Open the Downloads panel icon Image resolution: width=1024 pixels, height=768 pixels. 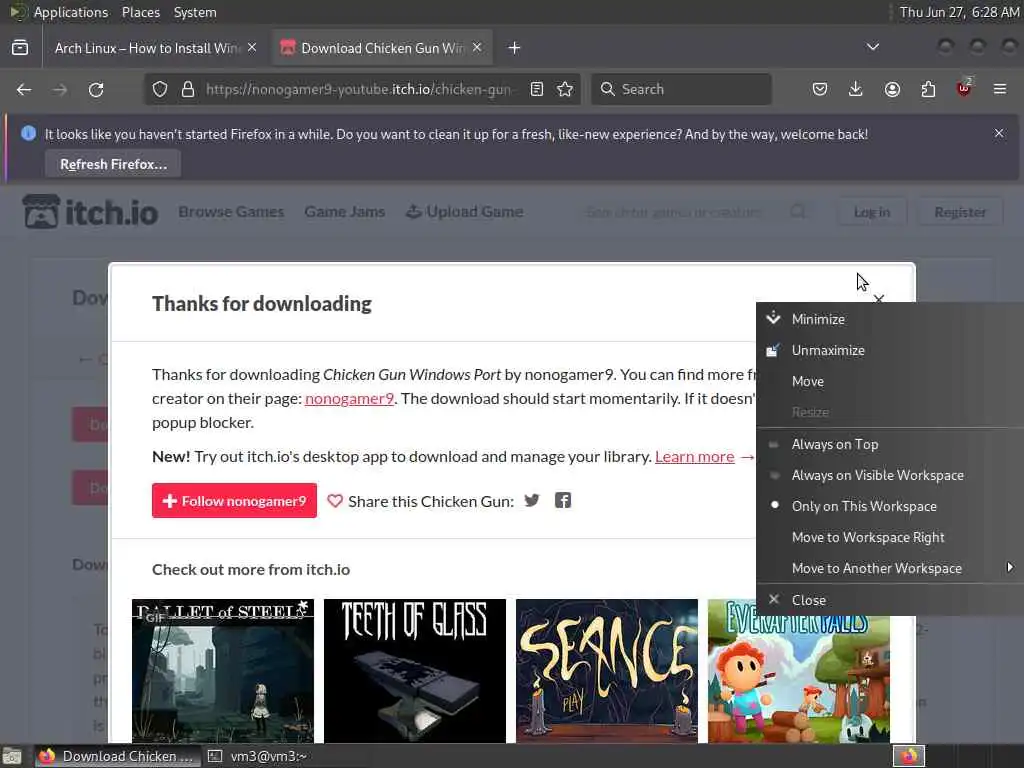click(x=856, y=89)
